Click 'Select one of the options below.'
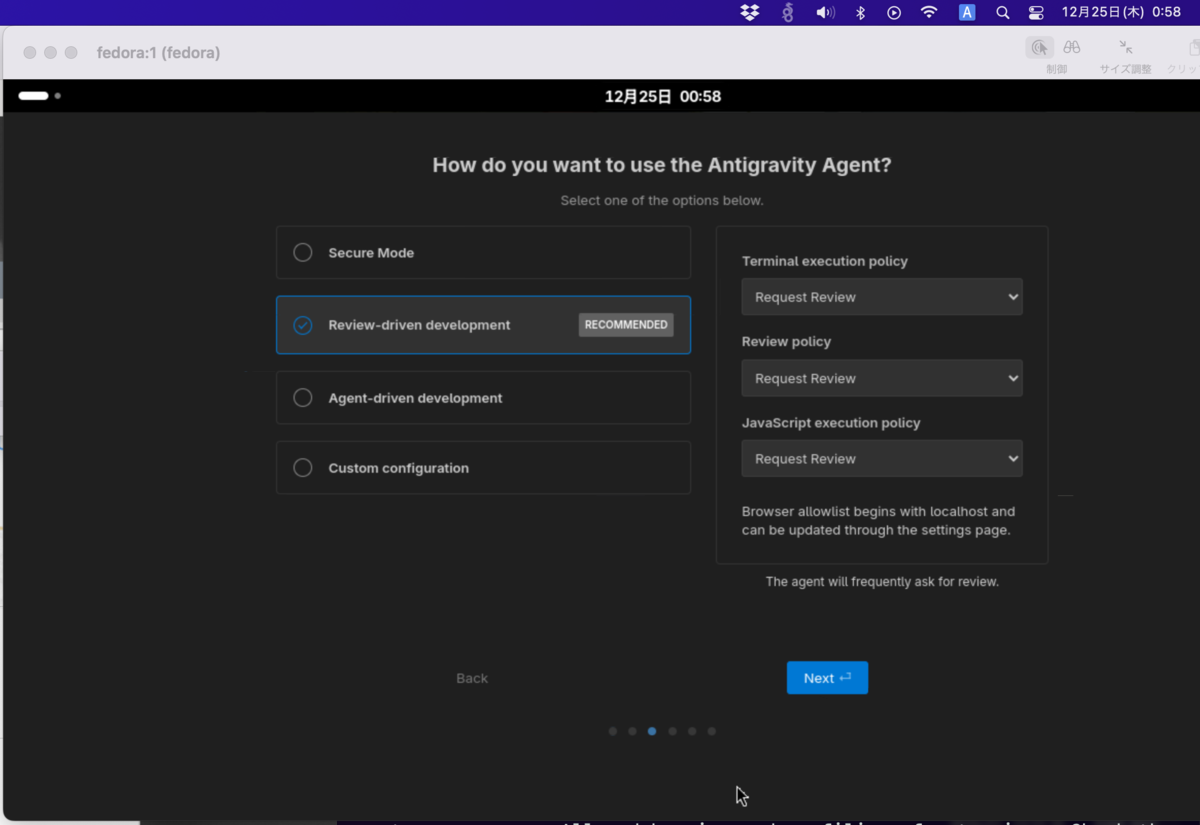 pos(662,200)
